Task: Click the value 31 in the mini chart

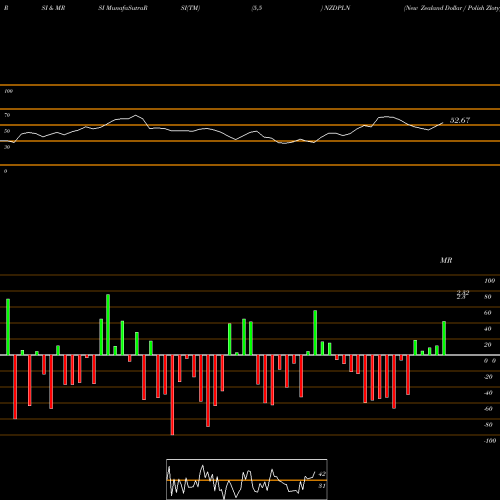Action: tap(322, 486)
